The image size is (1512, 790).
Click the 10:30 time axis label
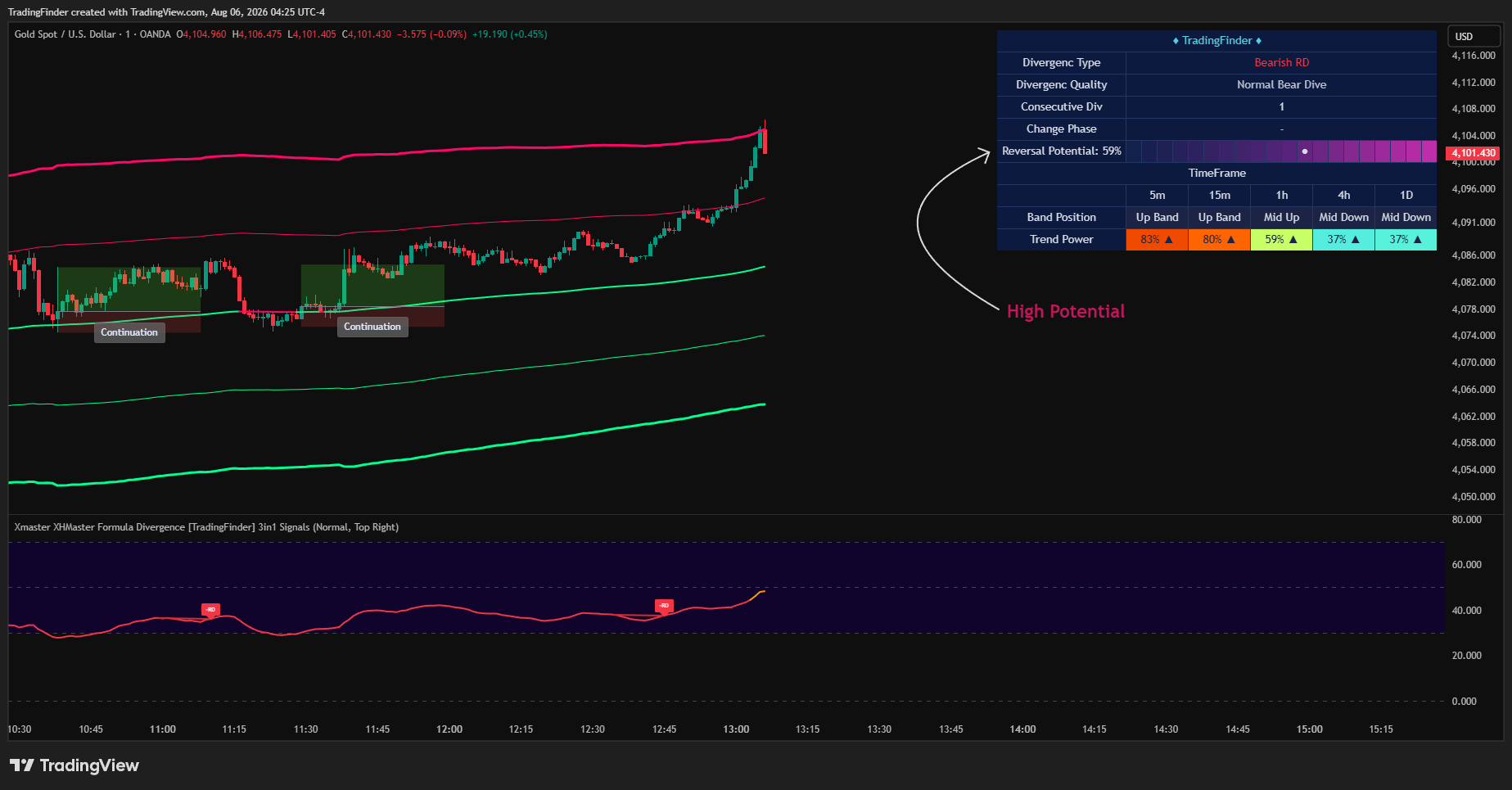20,729
